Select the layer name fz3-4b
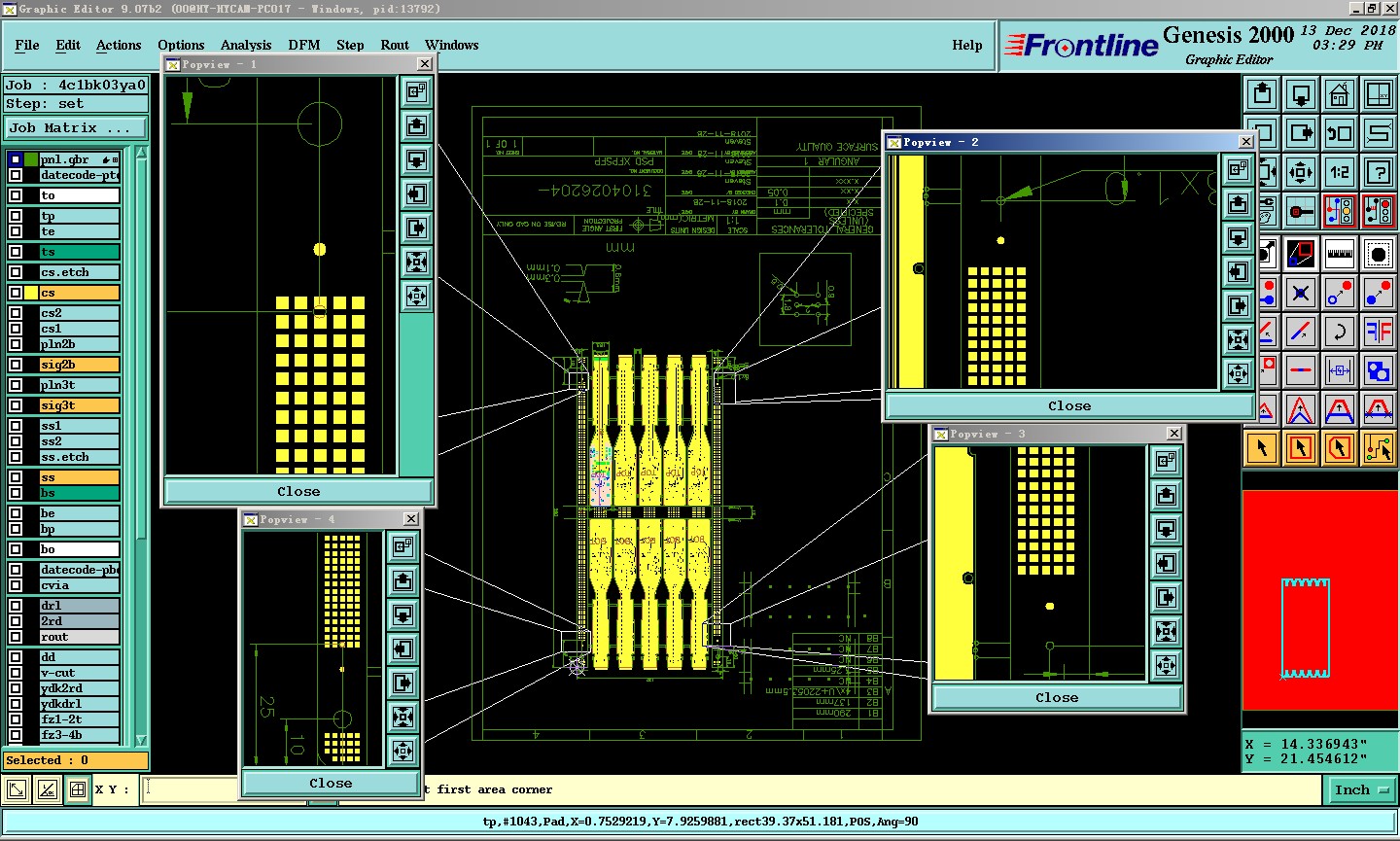1400x841 pixels. [x=80, y=735]
